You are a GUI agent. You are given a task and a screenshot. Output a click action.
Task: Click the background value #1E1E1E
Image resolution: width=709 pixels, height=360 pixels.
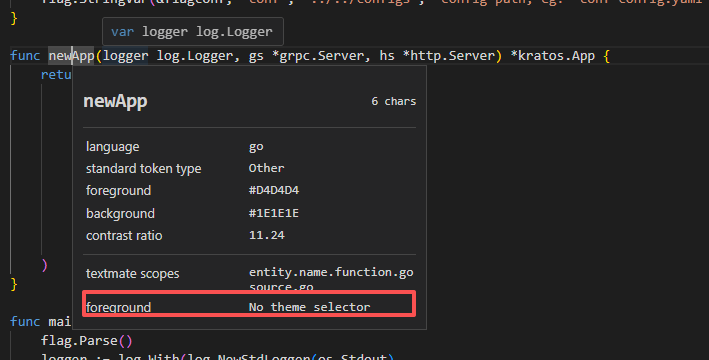click(274, 213)
